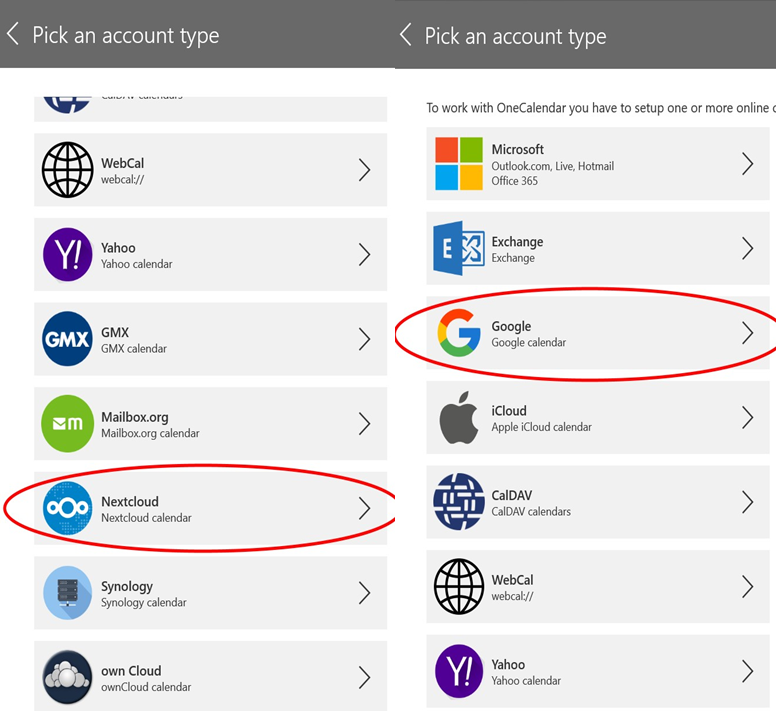The image size is (777, 711).
Task: Open the chevron in the Google row
Action: pos(747,333)
